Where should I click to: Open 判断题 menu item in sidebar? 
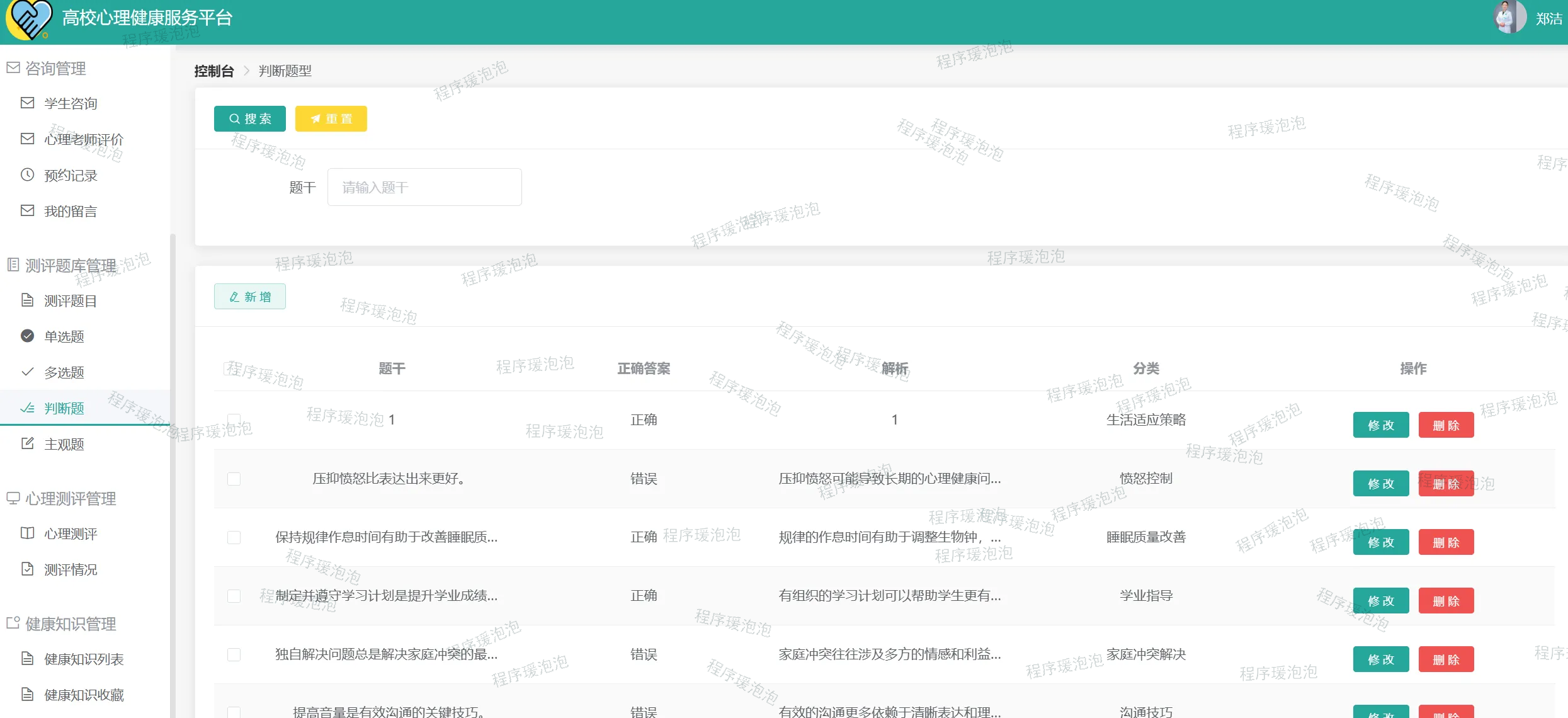64,408
